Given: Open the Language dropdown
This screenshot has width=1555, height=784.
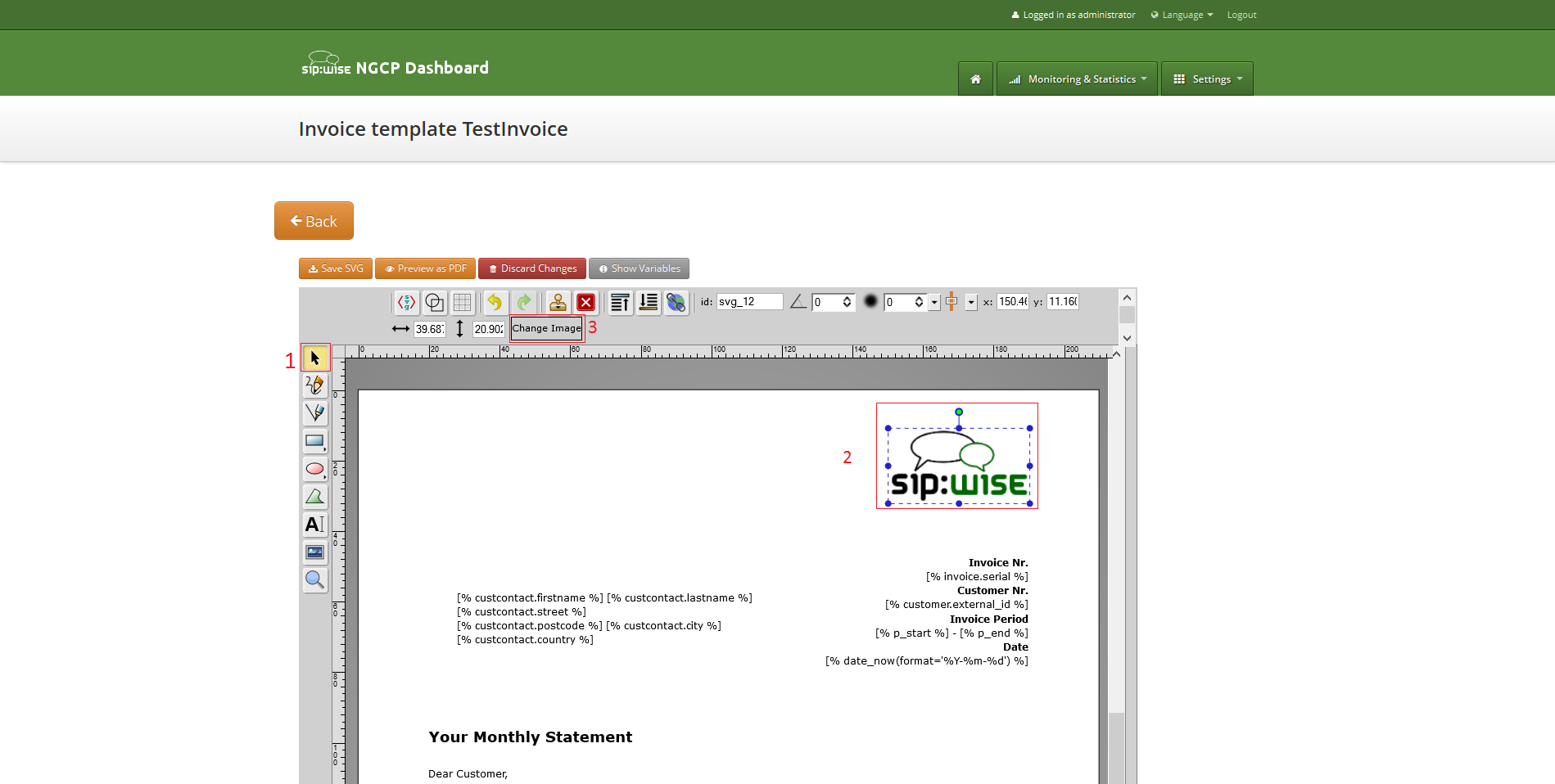Looking at the screenshot, I should point(1182,15).
